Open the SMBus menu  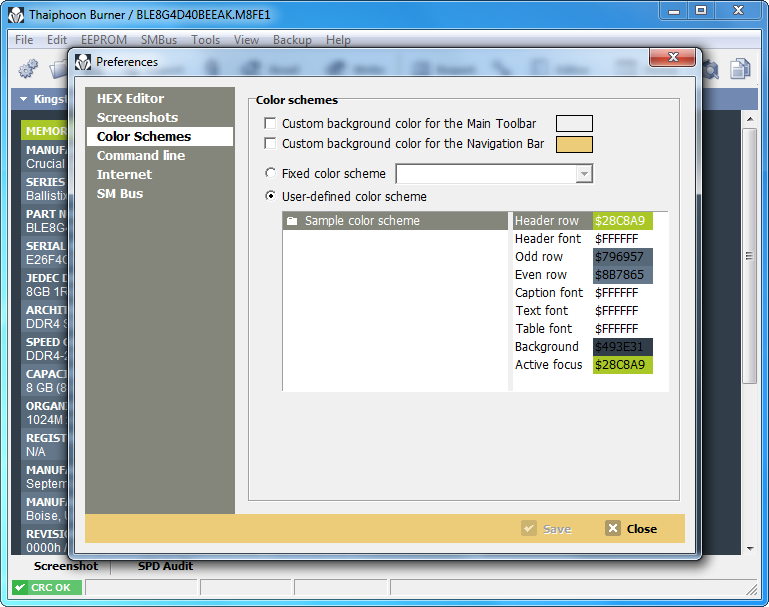(x=159, y=40)
